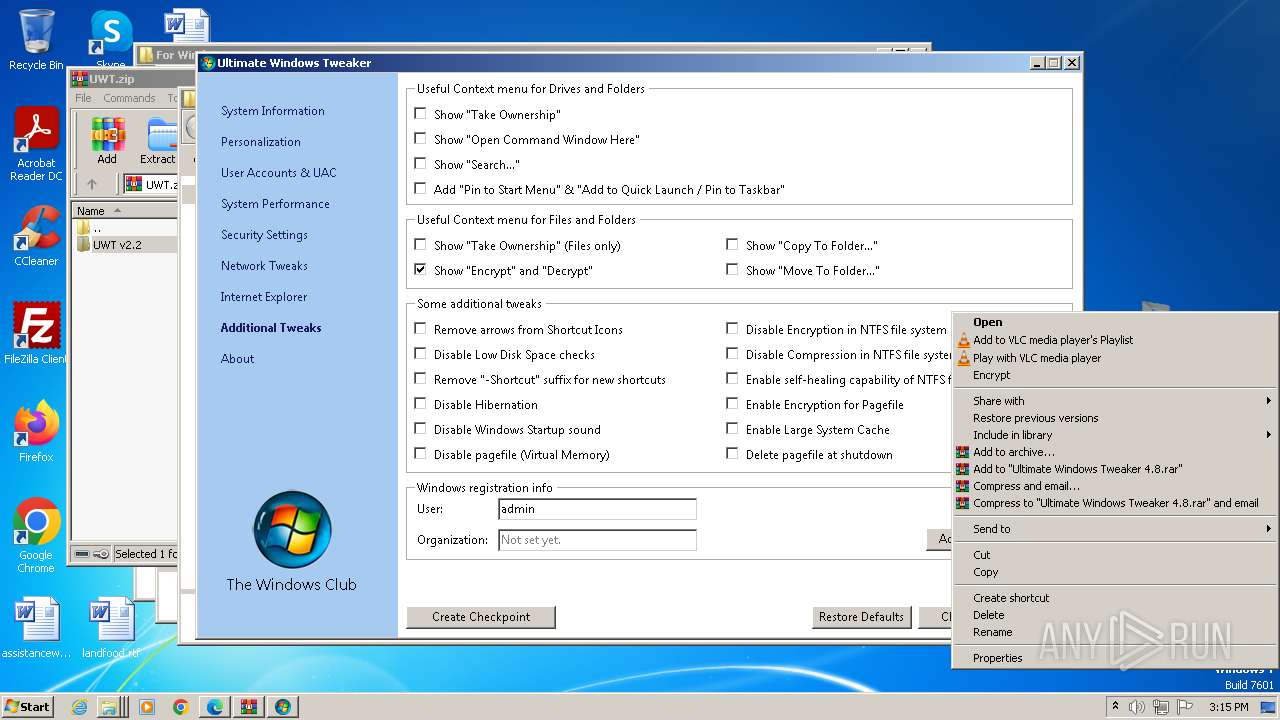The width and height of the screenshot is (1280, 720).
Task: Check Disable Hibernation
Action: pos(420,404)
